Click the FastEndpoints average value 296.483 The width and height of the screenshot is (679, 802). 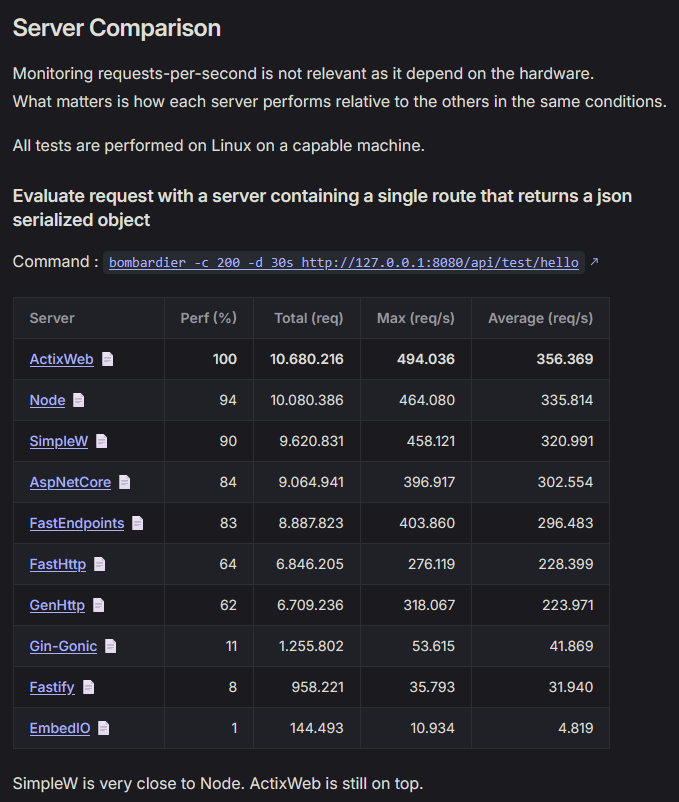[565, 523]
